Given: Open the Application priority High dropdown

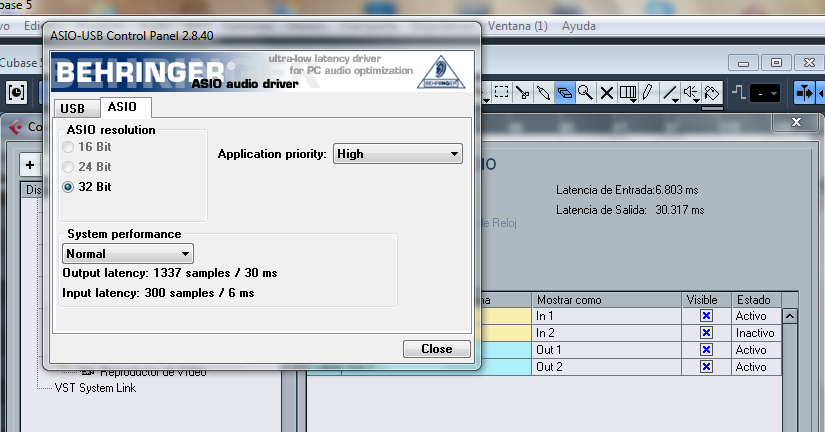Looking at the screenshot, I should [398, 154].
